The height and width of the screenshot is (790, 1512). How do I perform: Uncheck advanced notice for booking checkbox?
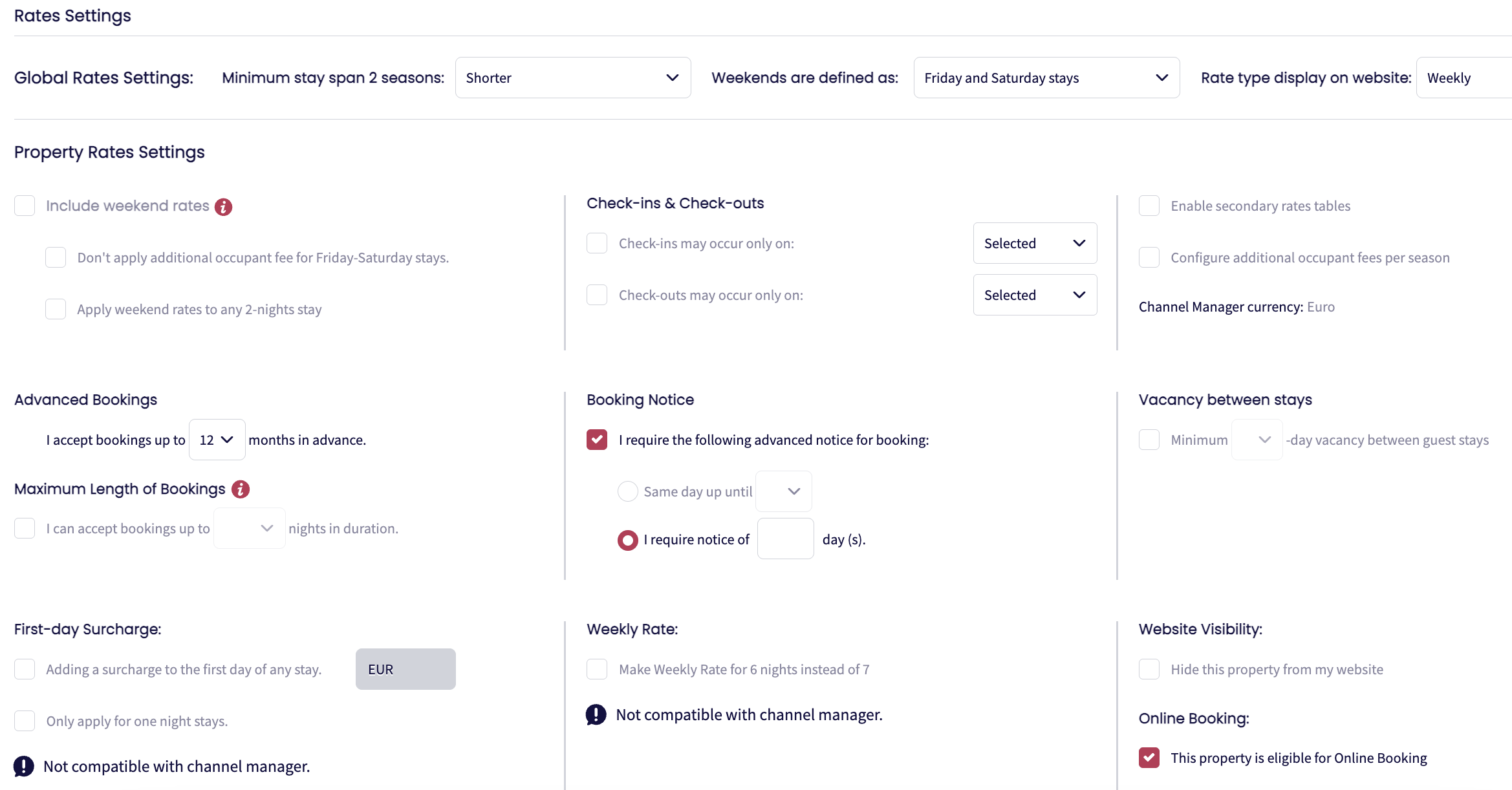(597, 440)
